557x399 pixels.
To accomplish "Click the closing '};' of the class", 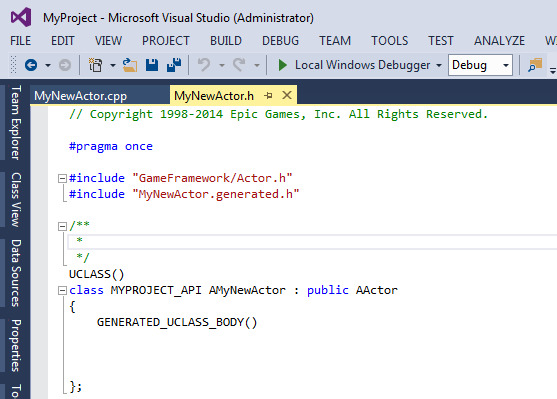I will pyautogui.click(x=76, y=386).
